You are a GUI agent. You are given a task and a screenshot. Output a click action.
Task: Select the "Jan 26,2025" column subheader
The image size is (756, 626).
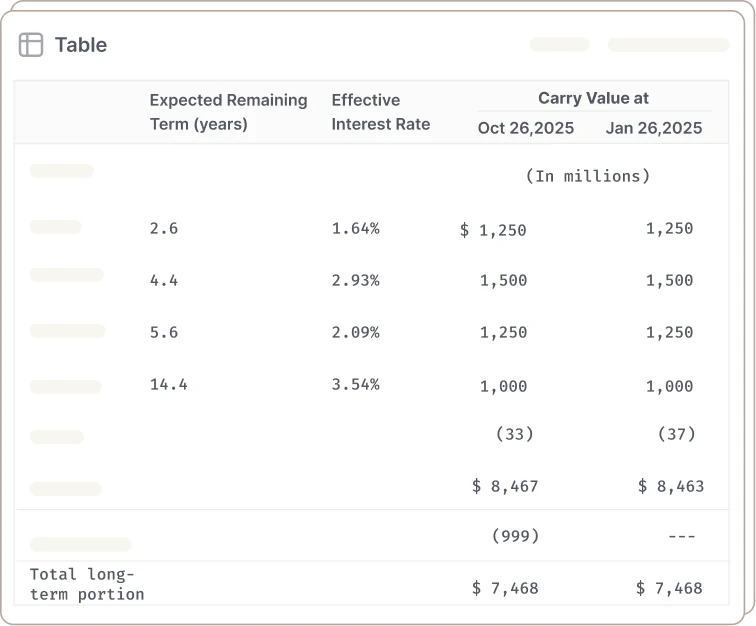654,128
